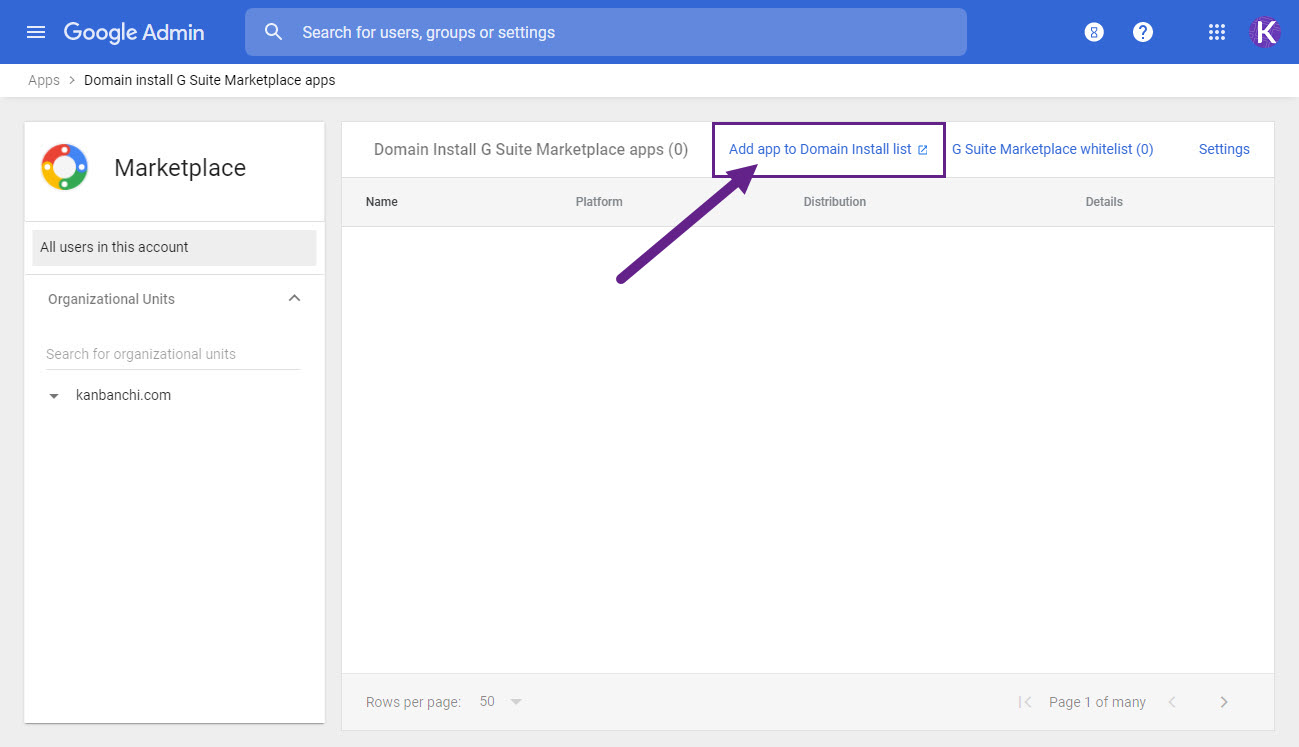Open the K account avatar

(x=1265, y=32)
